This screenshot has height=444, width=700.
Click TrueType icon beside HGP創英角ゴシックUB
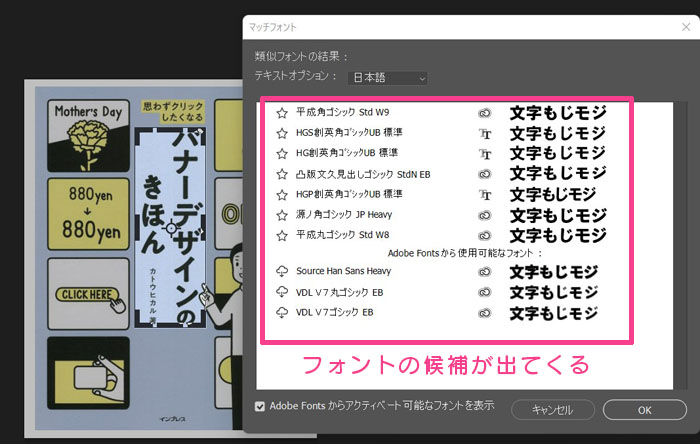click(485, 195)
